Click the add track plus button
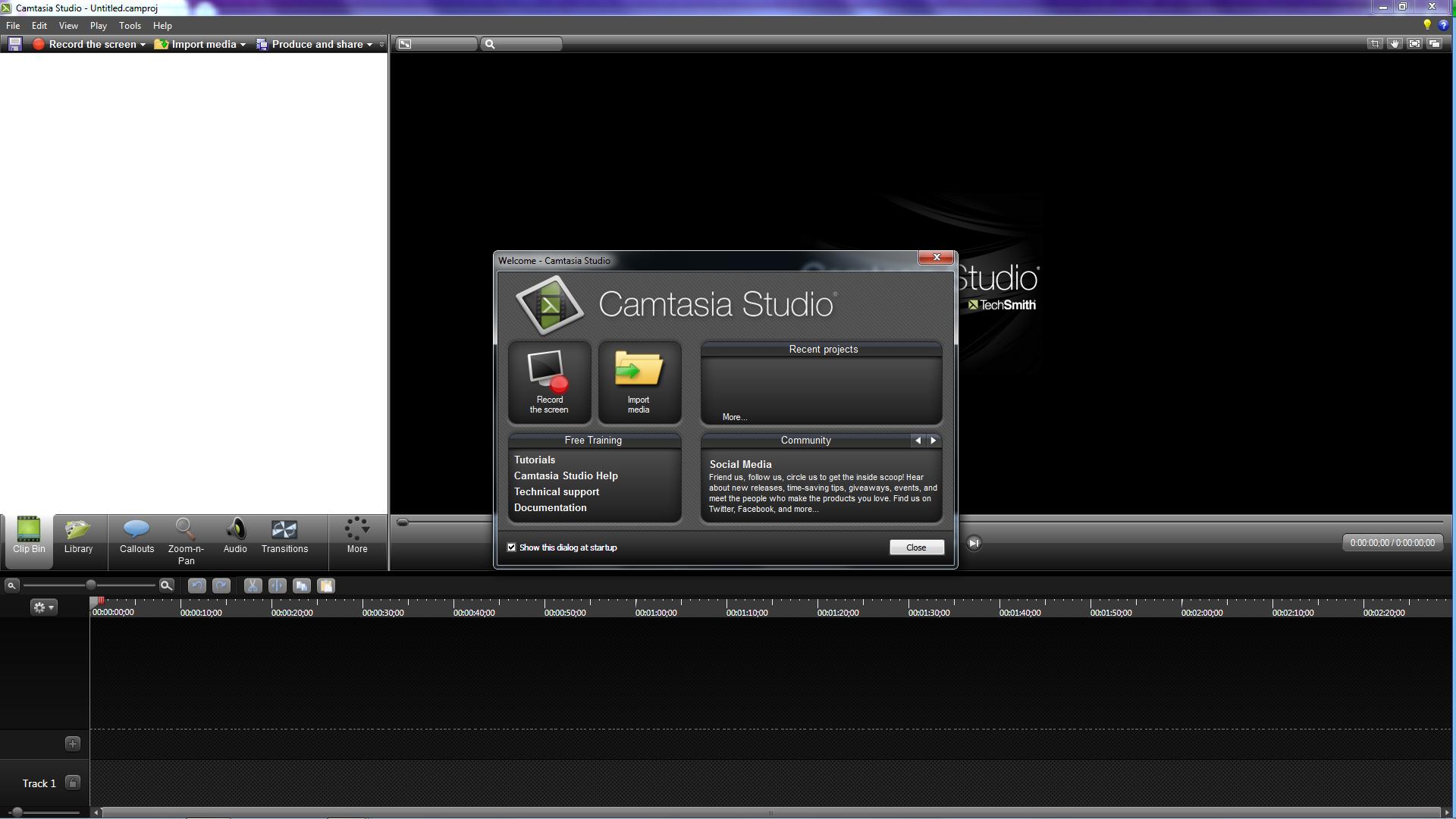This screenshot has height=819, width=1456. [x=73, y=744]
